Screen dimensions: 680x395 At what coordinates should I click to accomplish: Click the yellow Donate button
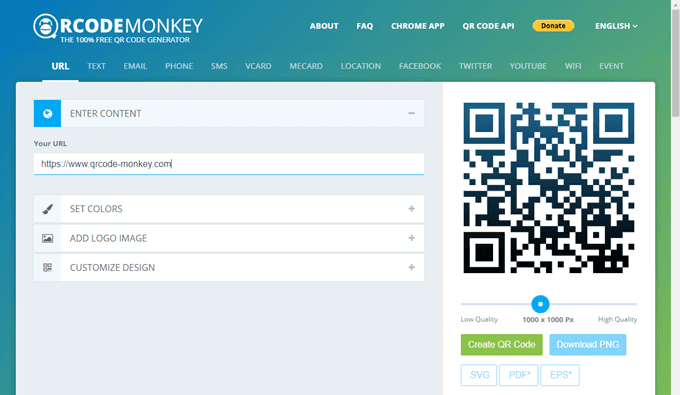coord(553,26)
